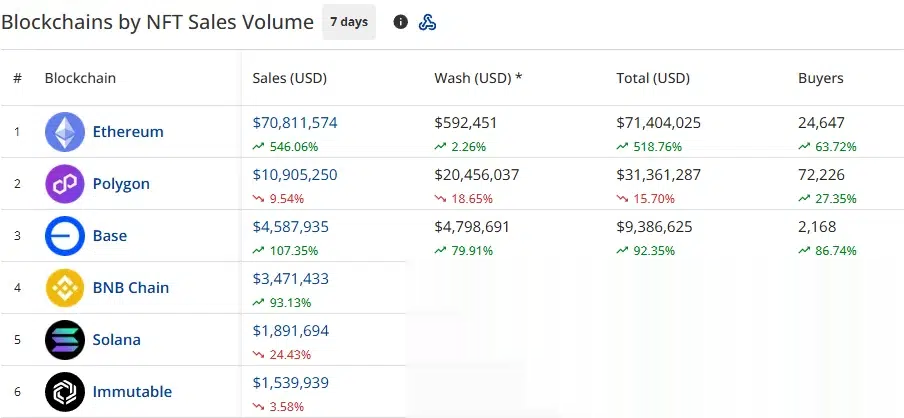Click Polygon buyers count 72,226
Screen dimensions: 904x418
point(822,175)
